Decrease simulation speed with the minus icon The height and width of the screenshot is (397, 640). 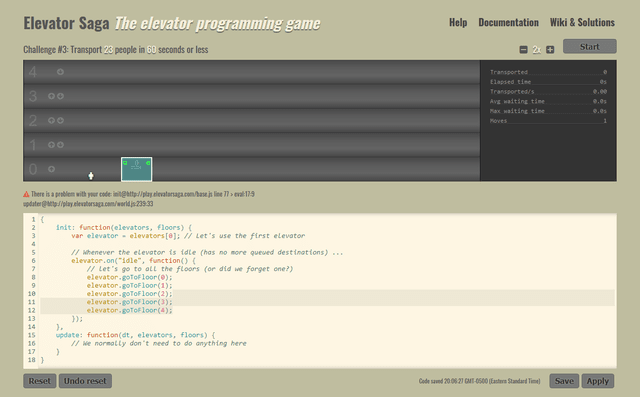pyautogui.click(x=523, y=50)
